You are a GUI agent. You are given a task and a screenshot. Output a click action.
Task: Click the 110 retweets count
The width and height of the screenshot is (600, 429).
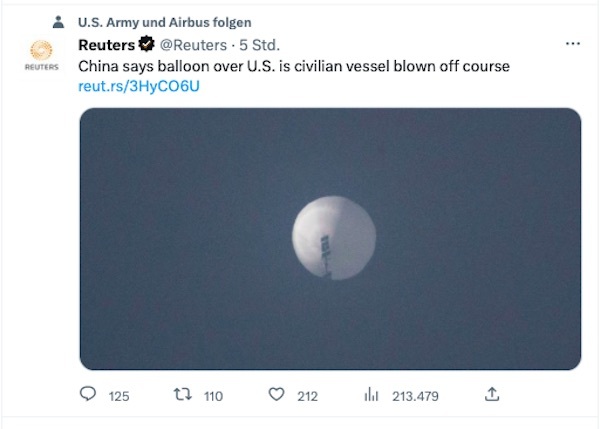click(x=214, y=396)
